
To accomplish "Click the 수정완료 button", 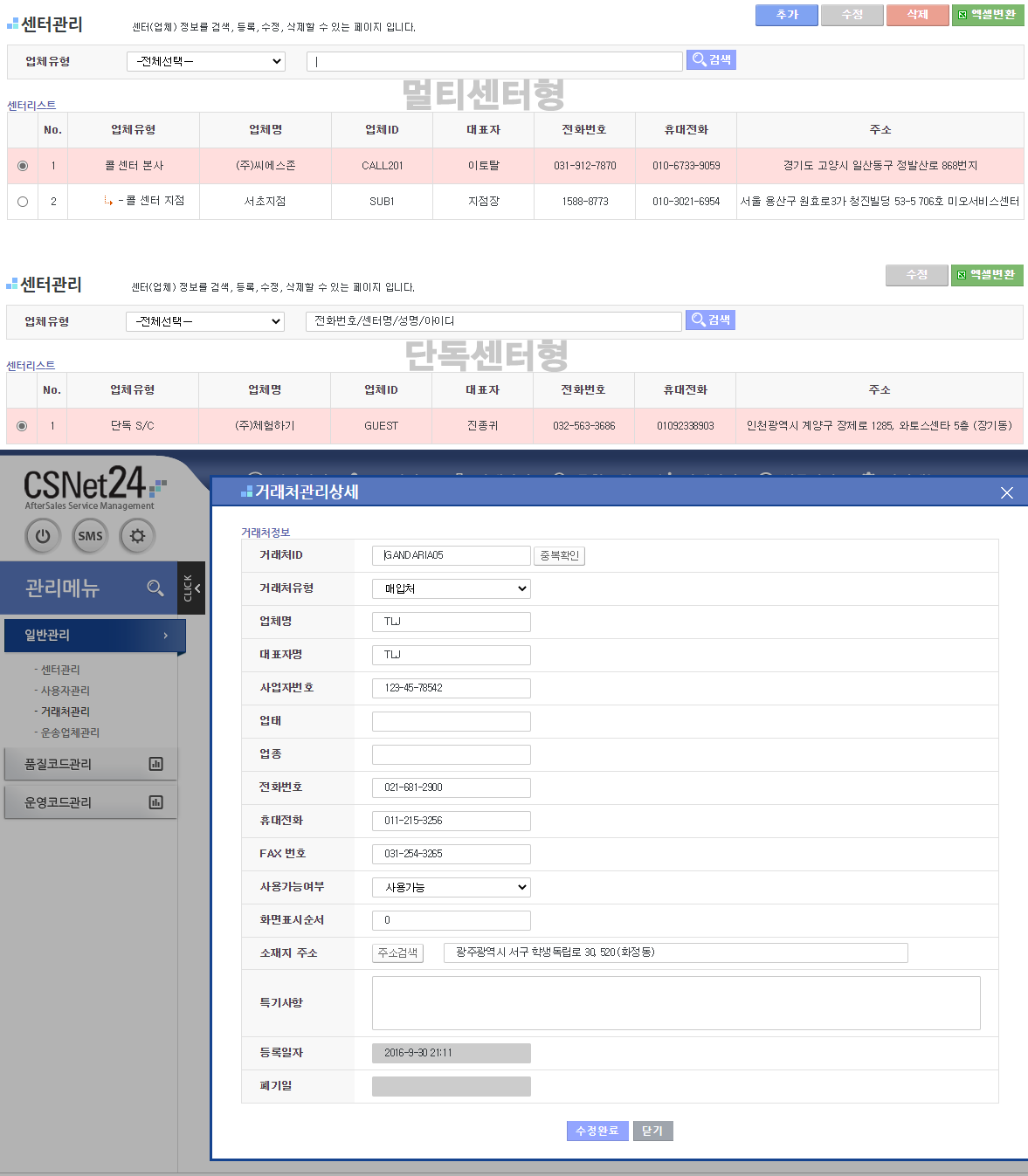I will click(x=597, y=1131).
